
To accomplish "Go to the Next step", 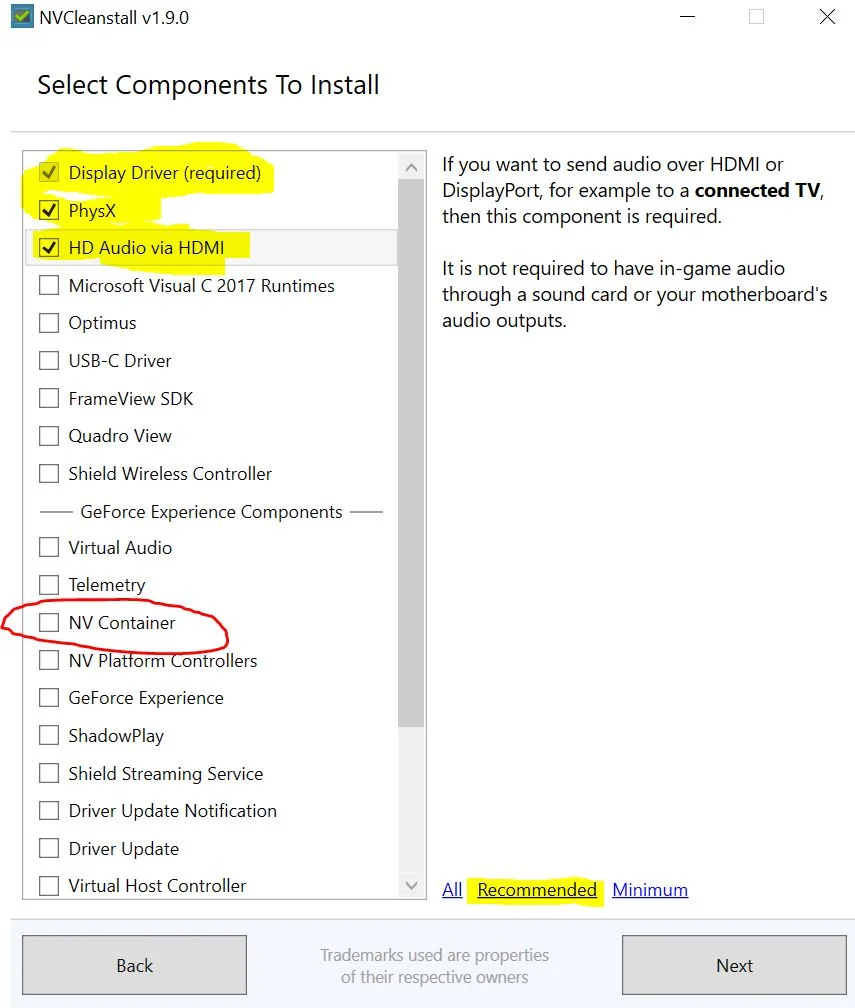I will [734, 965].
